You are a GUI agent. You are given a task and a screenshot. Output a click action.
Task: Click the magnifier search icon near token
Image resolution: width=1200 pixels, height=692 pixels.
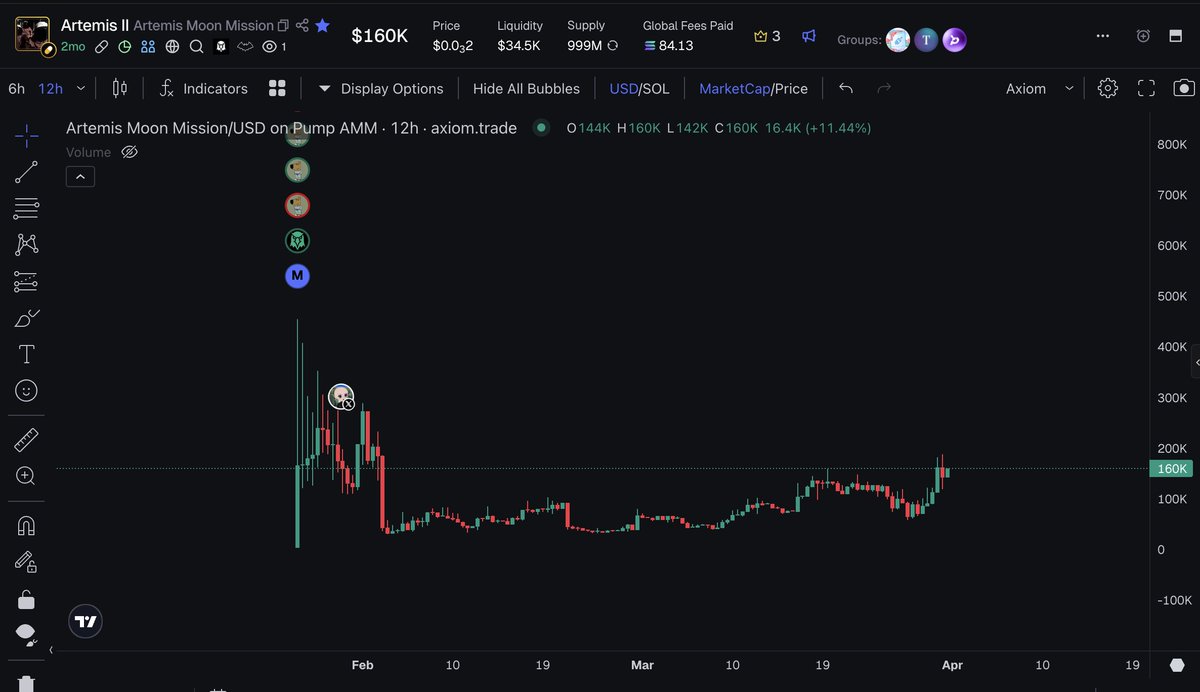click(x=196, y=46)
